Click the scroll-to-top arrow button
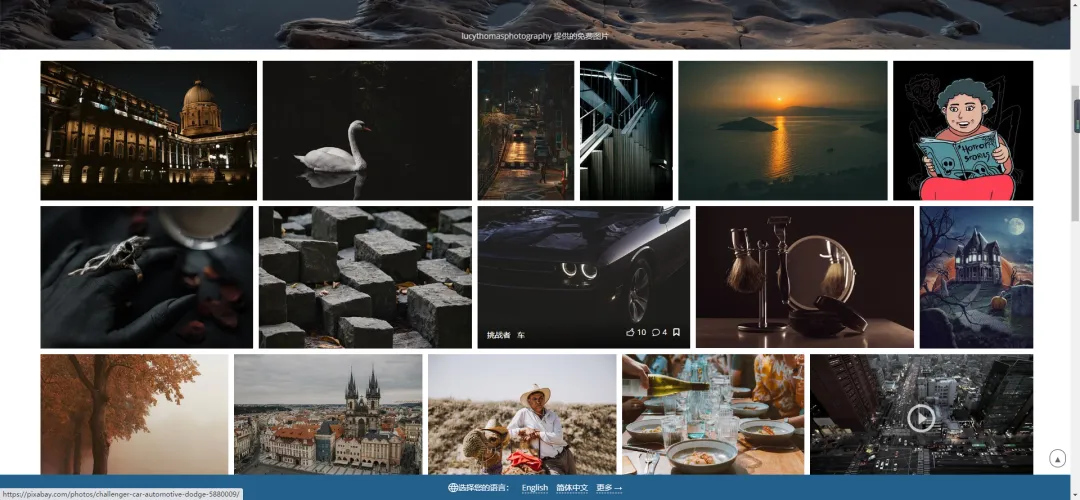 (x=1057, y=458)
